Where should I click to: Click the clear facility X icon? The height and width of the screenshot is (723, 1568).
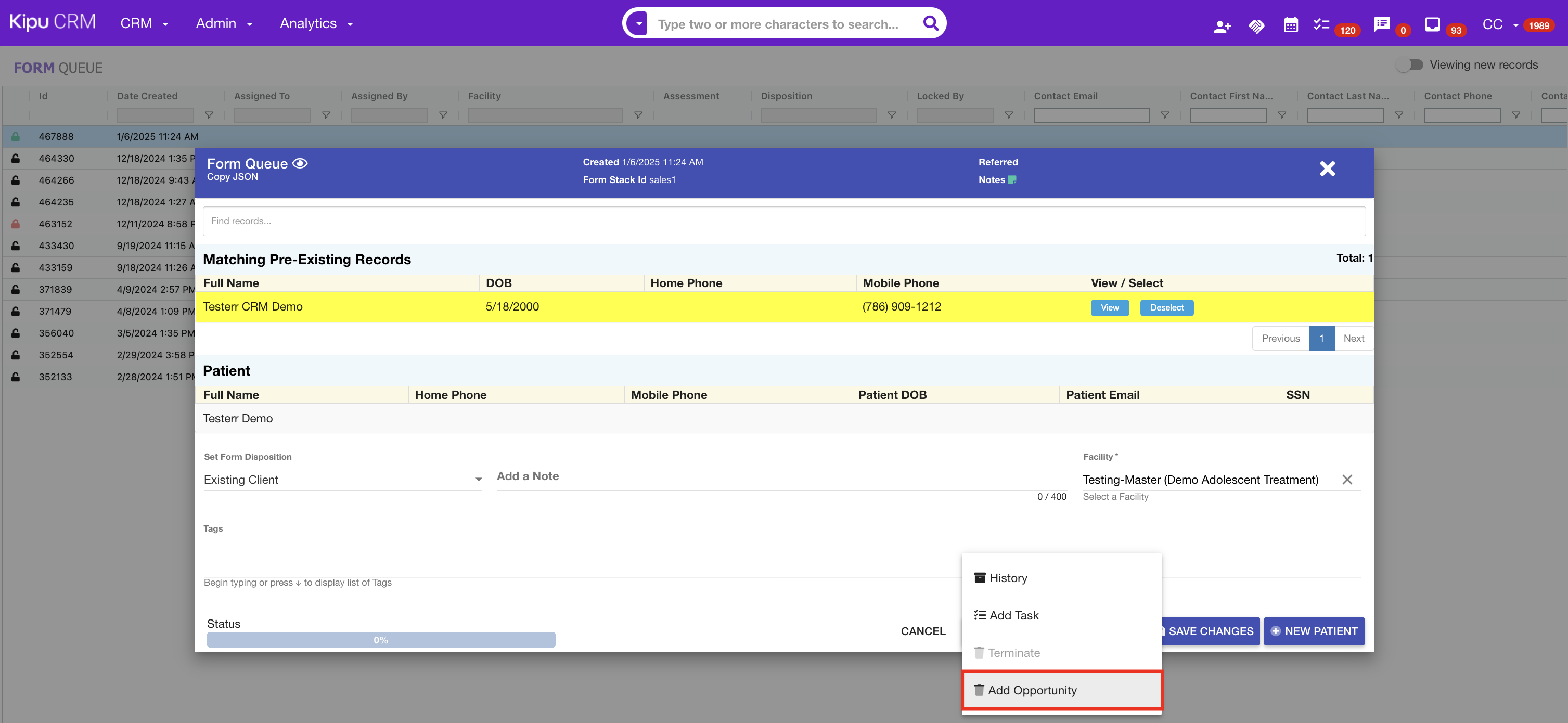click(1346, 480)
